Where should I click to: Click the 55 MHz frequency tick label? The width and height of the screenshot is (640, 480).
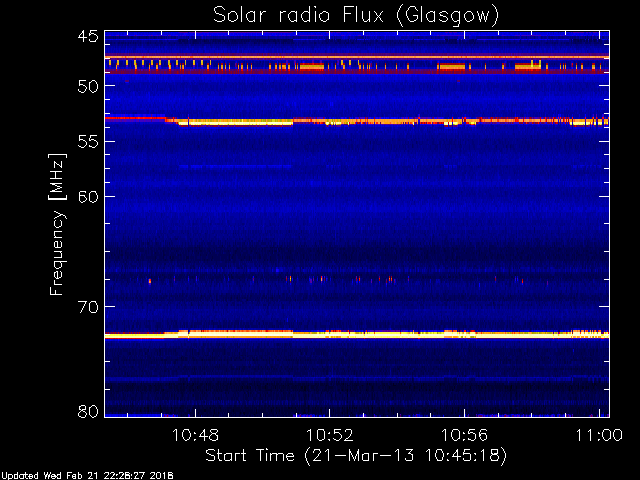click(x=88, y=142)
